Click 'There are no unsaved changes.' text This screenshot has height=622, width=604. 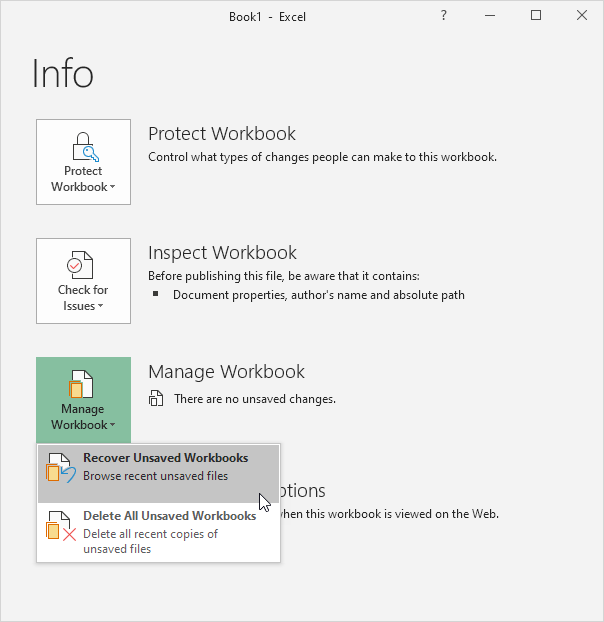pyautogui.click(x=255, y=399)
